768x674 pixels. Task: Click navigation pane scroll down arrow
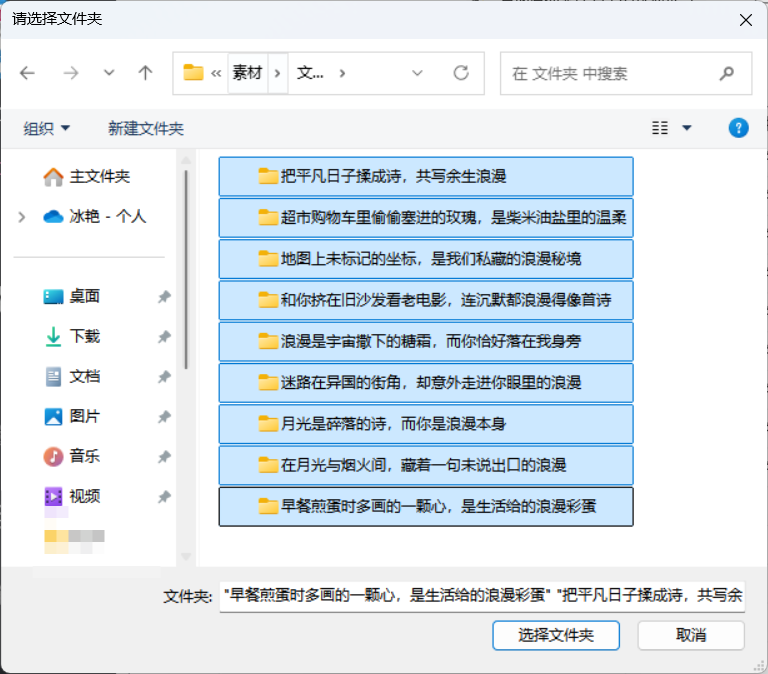point(186,556)
